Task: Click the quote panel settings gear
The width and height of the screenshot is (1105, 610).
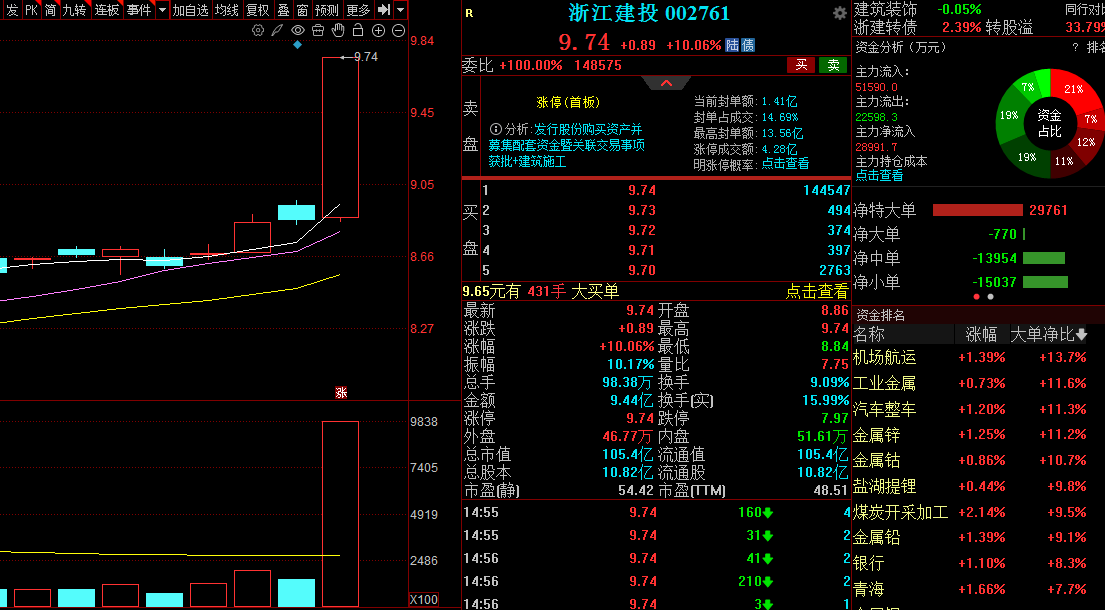Action: [839, 13]
